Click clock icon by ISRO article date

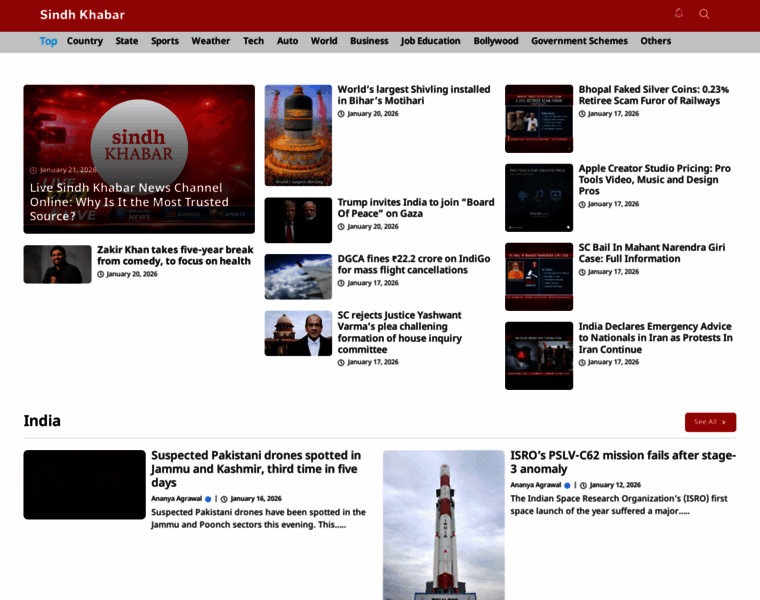click(583, 485)
